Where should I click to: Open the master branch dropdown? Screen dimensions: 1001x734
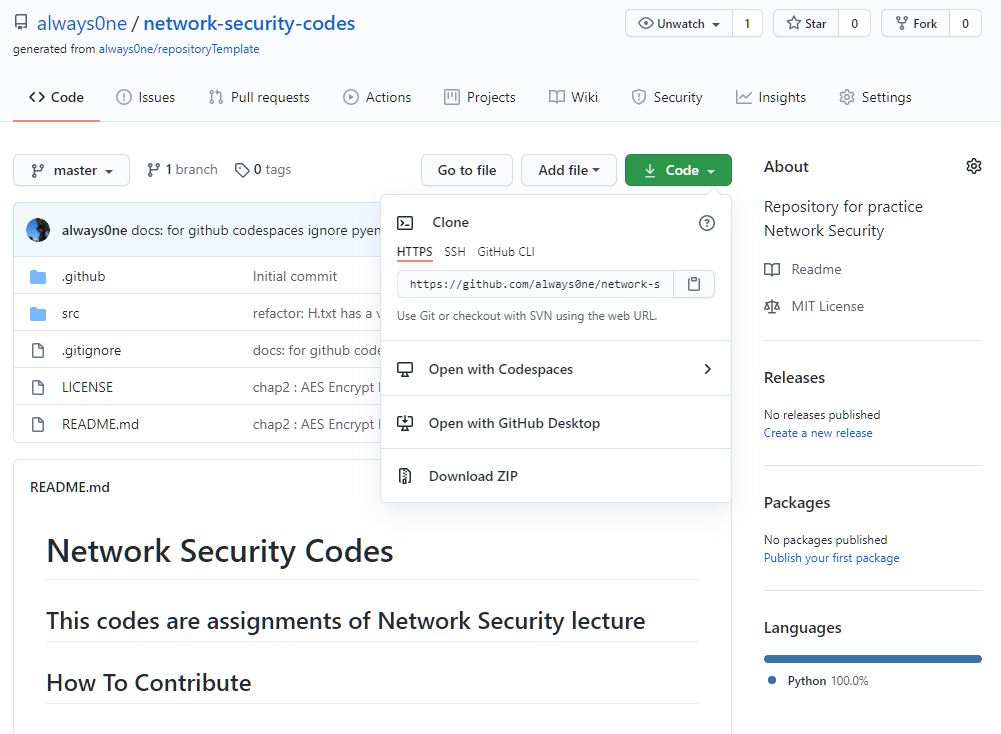coord(71,170)
